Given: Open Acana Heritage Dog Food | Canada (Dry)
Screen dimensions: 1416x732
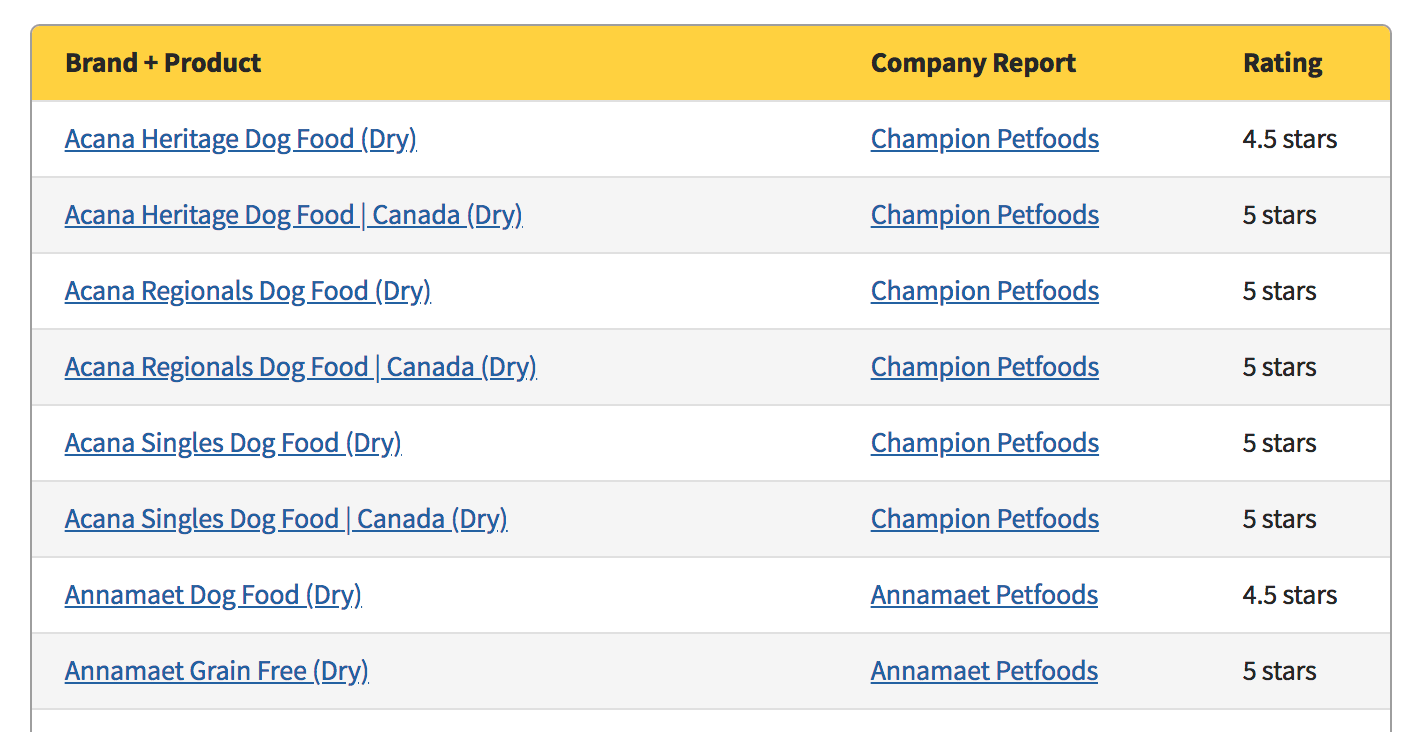Looking at the screenshot, I should 293,215.
